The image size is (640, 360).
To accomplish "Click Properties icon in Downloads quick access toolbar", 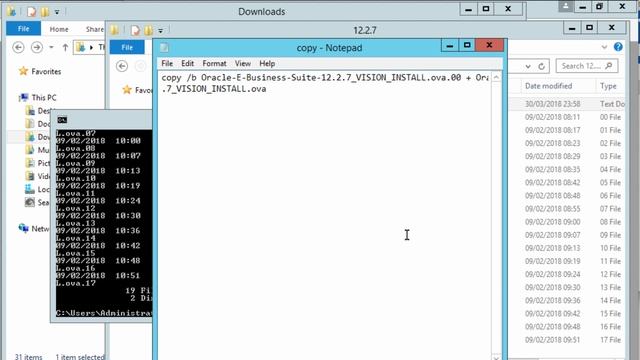I will tap(31, 12).
